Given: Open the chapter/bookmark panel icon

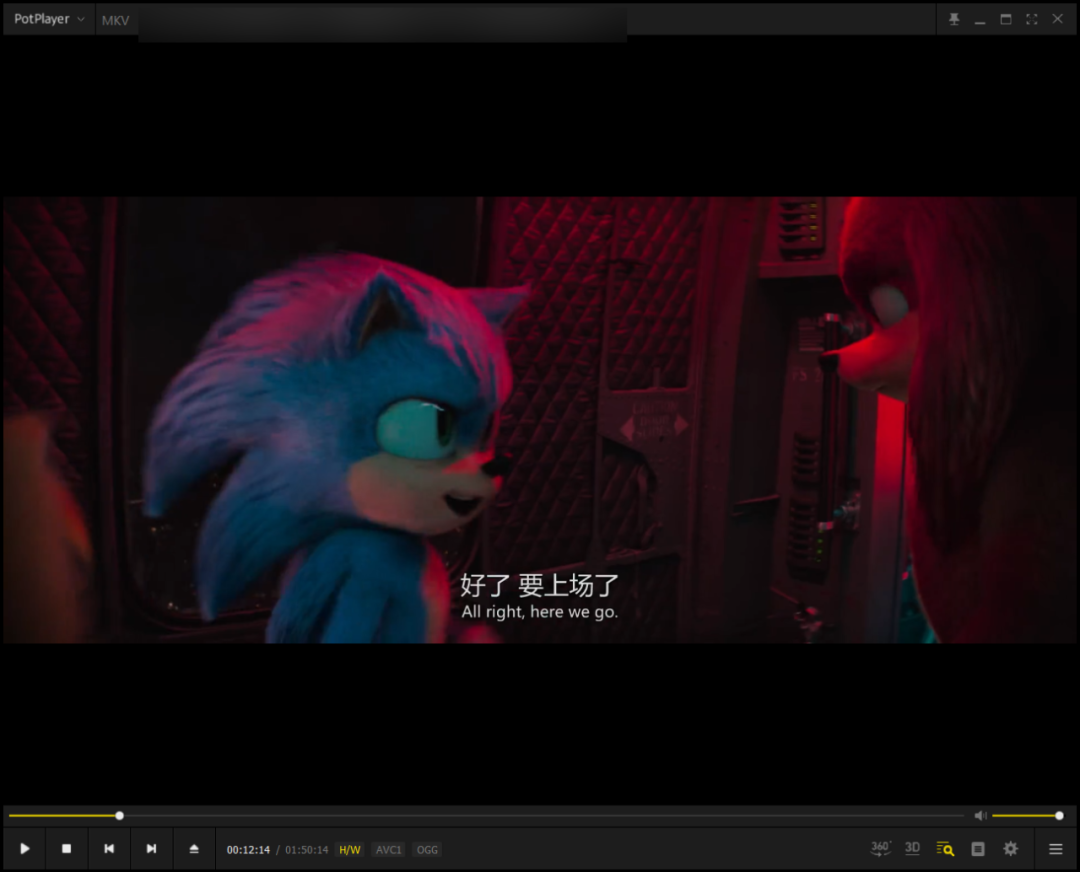Looking at the screenshot, I should point(978,849).
